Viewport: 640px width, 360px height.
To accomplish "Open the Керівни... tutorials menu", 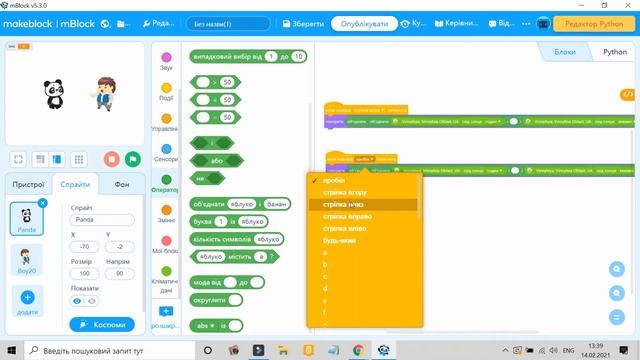I will click(456, 24).
